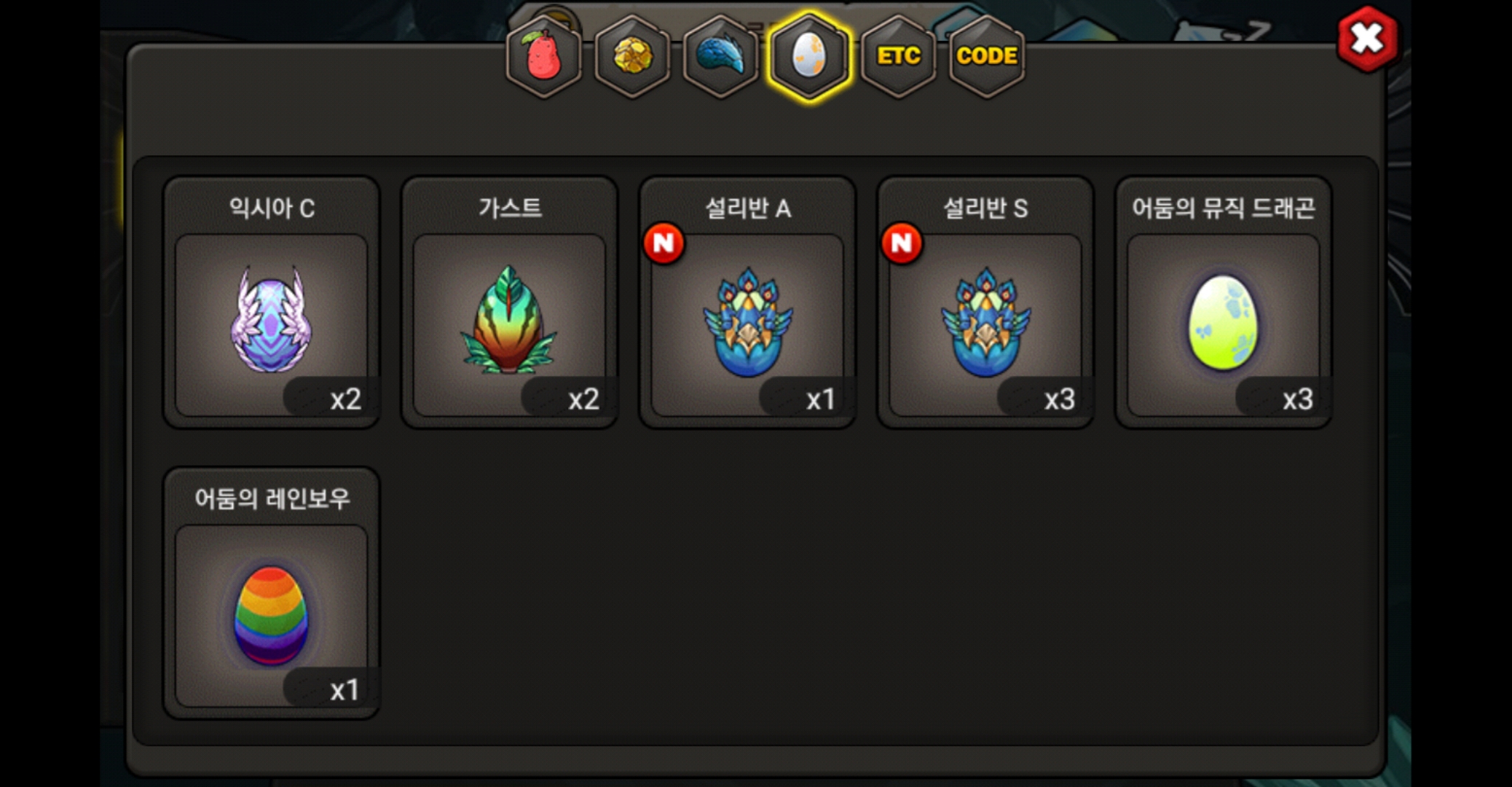The image size is (1512, 787).
Task: Select the egg category tab
Action: coord(809,56)
